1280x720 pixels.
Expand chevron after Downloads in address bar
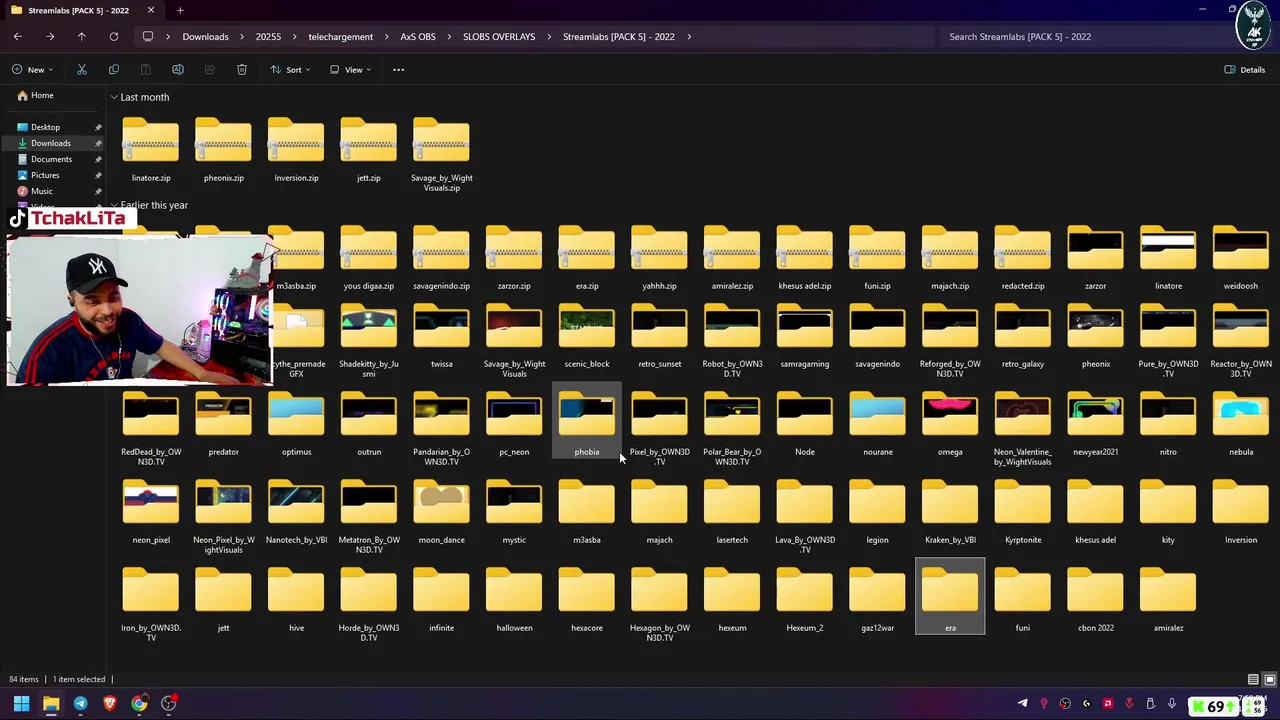click(x=242, y=37)
